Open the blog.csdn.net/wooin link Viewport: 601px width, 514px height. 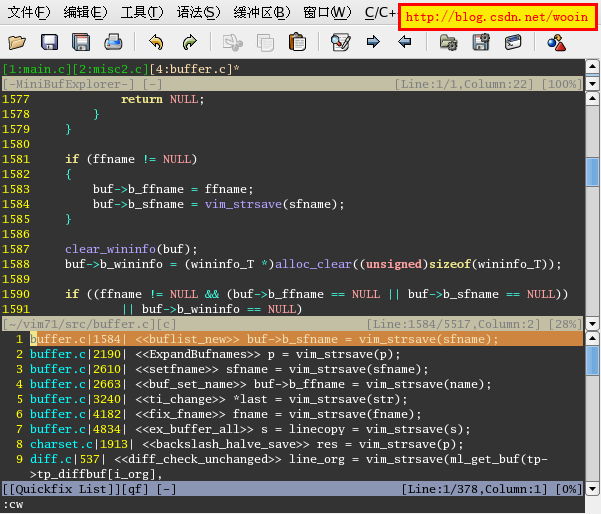coord(497,16)
